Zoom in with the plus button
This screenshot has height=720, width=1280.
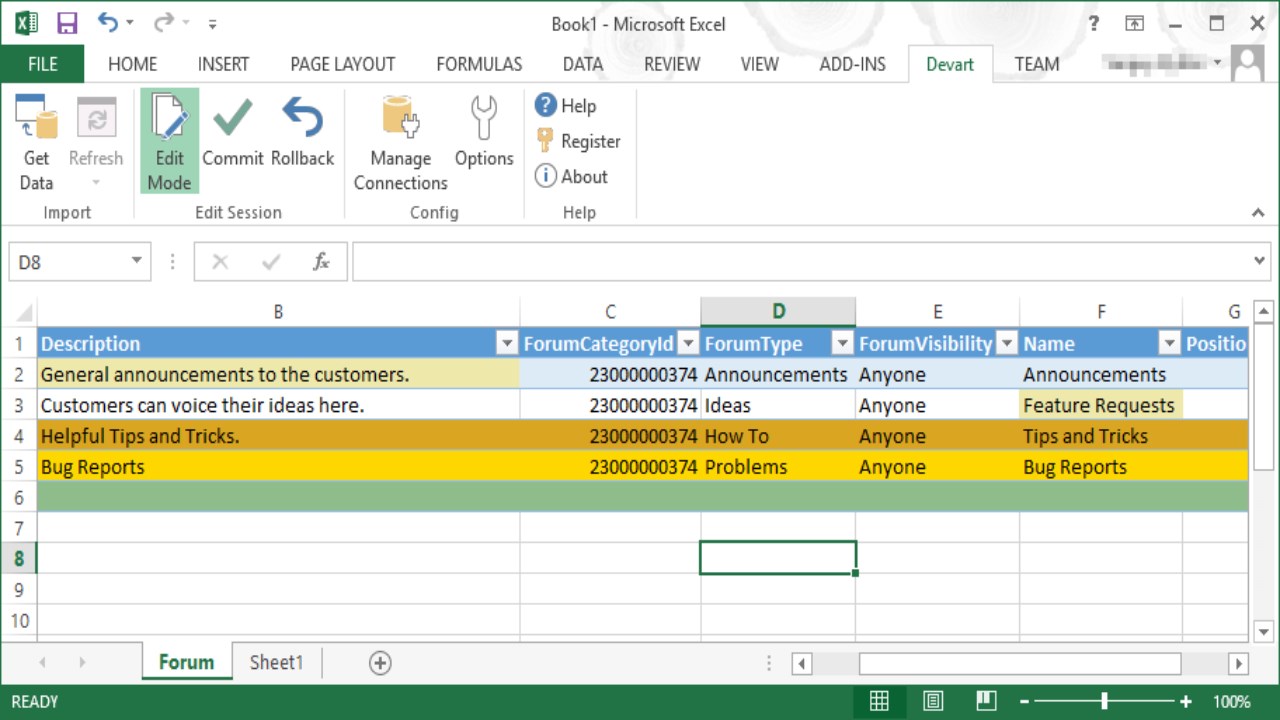click(1186, 701)
